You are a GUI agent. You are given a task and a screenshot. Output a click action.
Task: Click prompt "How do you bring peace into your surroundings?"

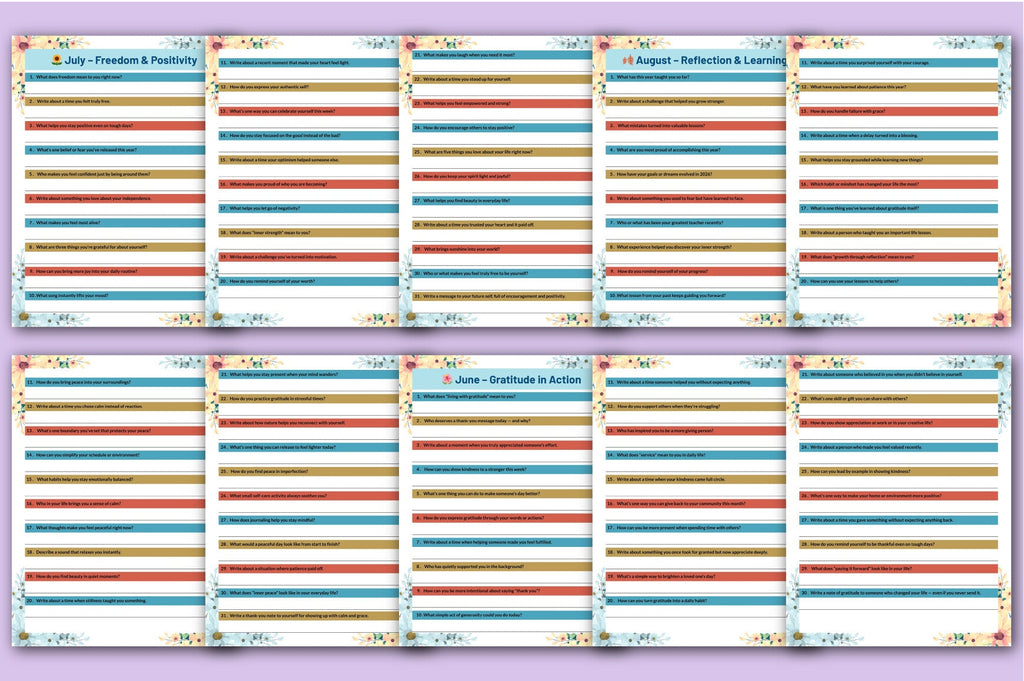pyautogui.click(x=115, y=382)
